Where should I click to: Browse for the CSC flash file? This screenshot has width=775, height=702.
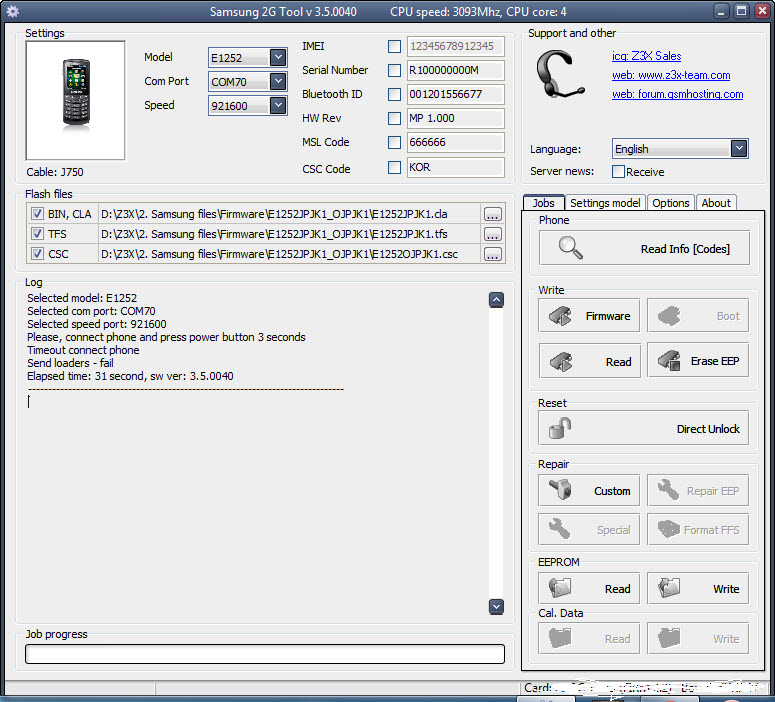click(492, 254)
